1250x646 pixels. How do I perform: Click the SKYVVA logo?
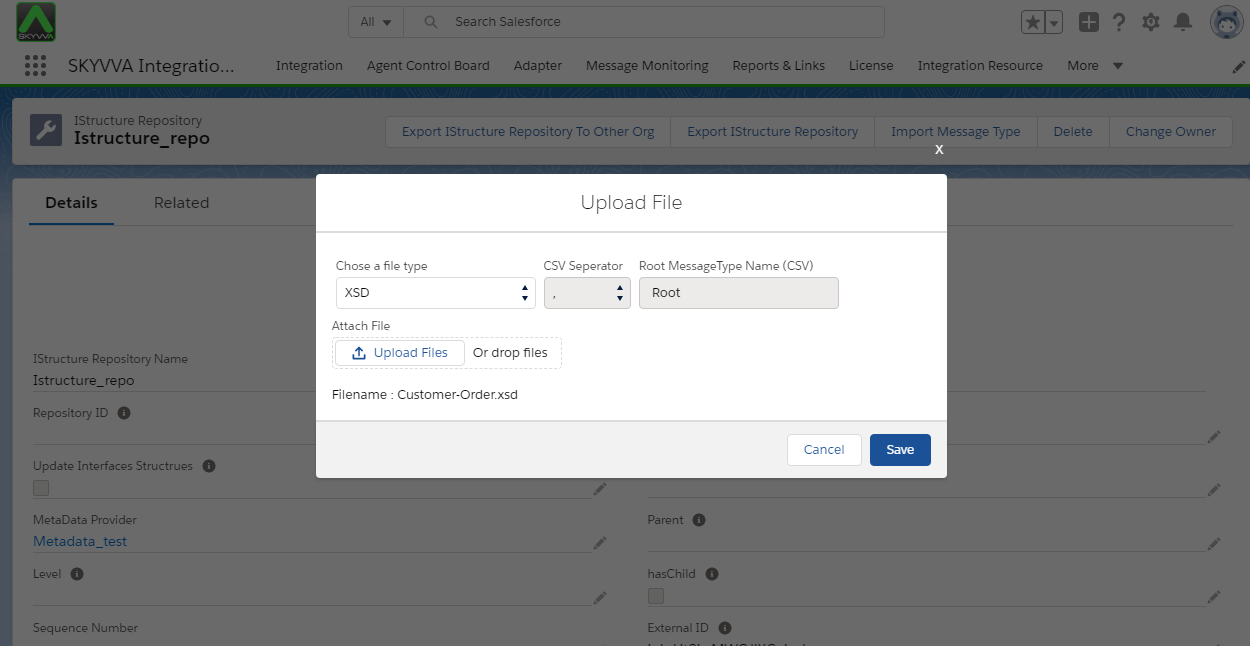coord(36,21)
